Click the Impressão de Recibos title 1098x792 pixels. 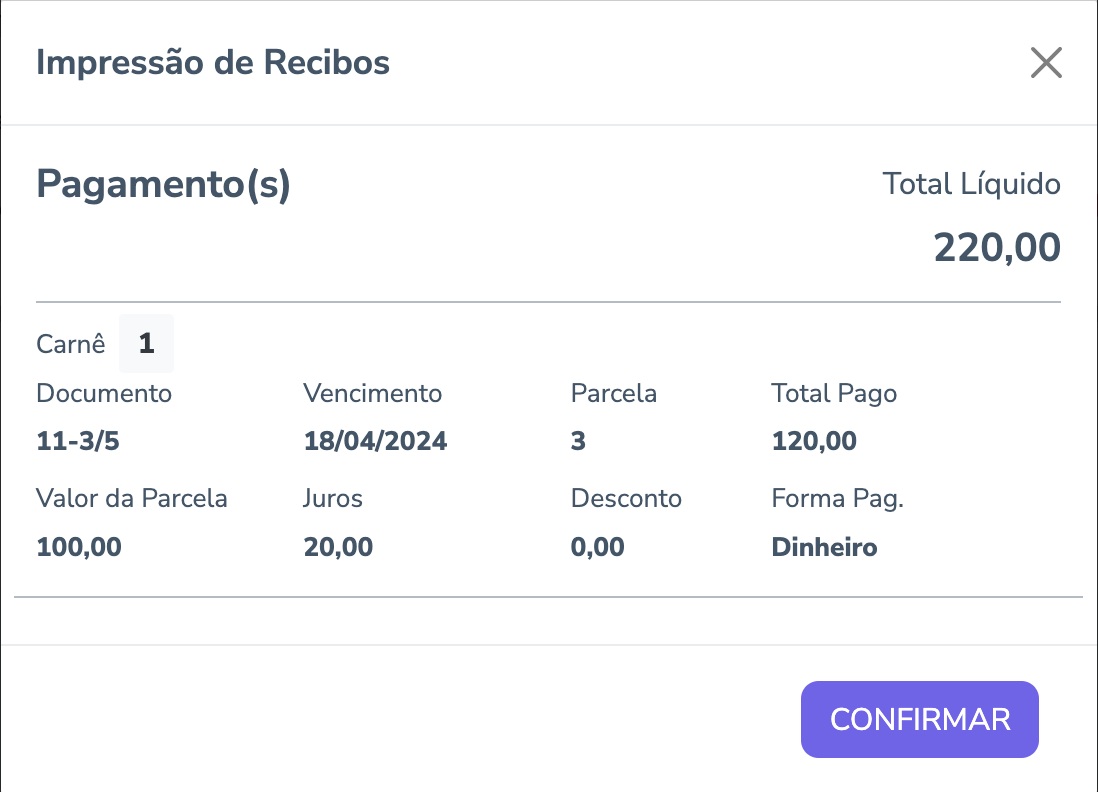pos(213,63)
